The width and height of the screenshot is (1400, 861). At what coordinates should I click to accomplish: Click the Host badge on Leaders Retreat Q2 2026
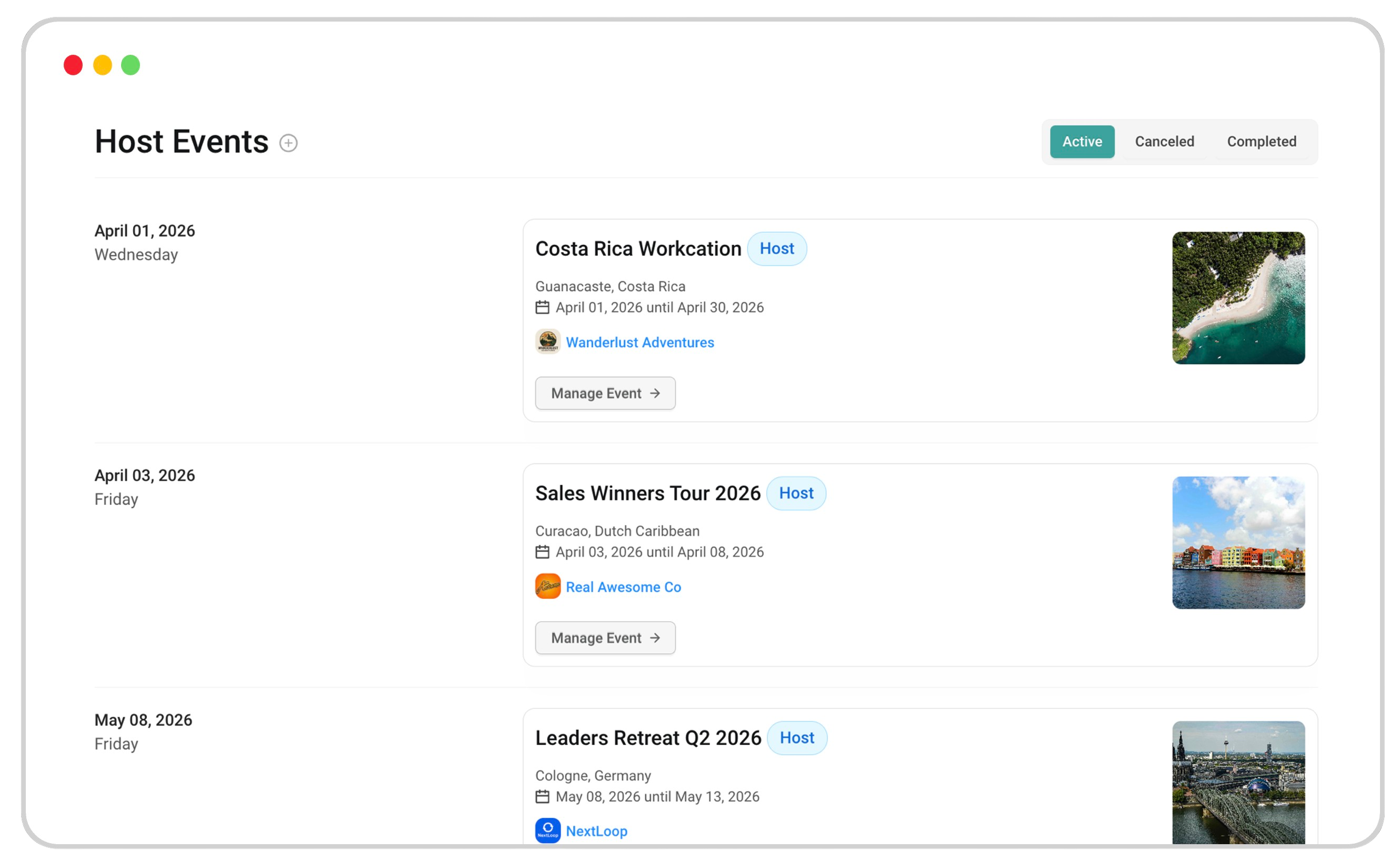tap(796, 738)
